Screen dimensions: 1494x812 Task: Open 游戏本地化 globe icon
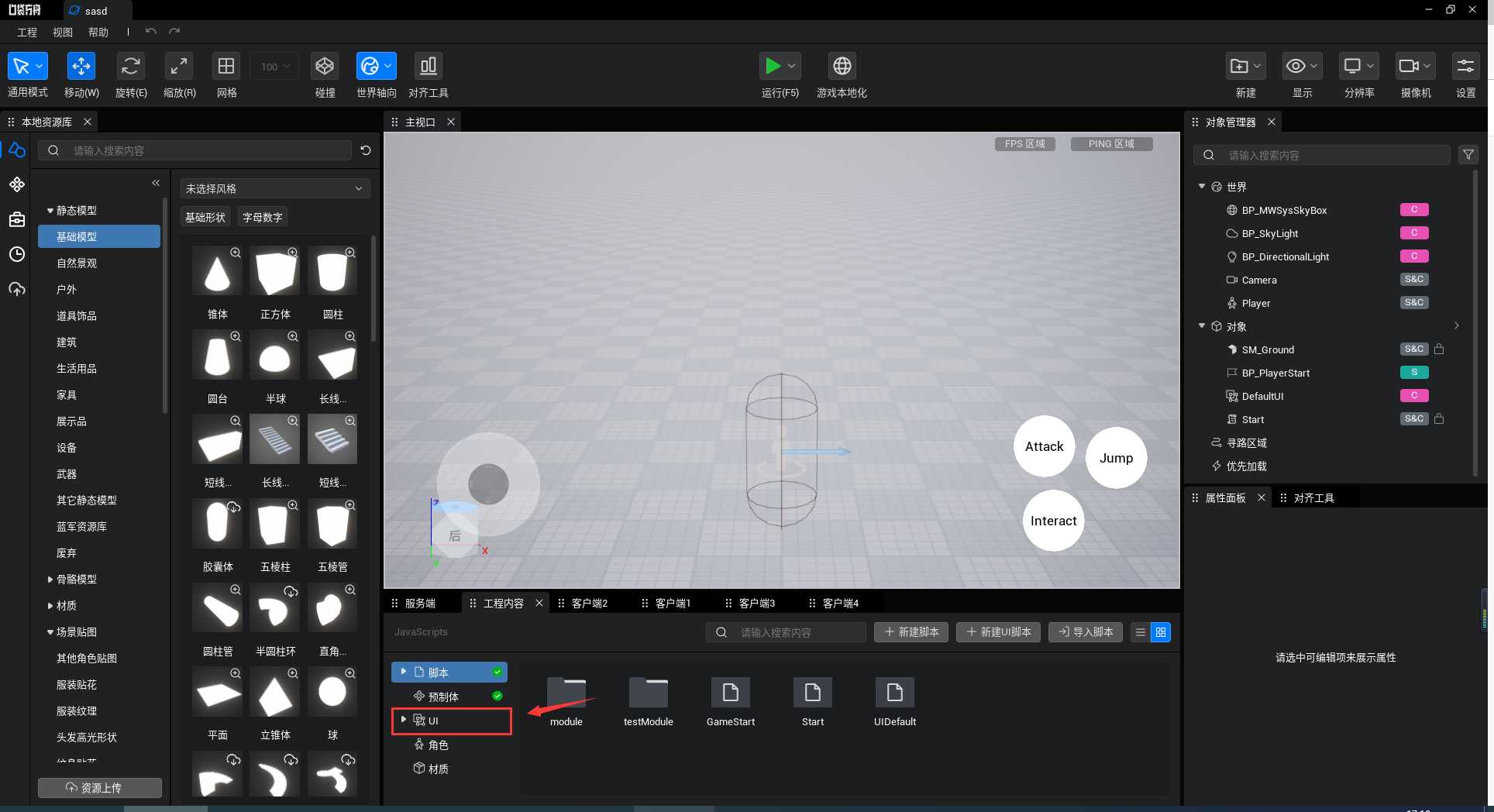pos(842,67)
